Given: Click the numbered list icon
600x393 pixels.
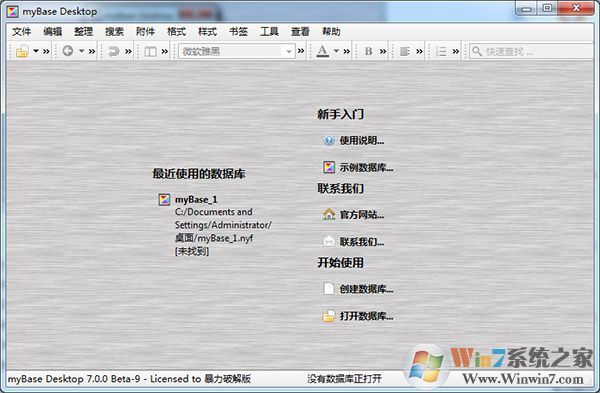Looking at the screenshot, I should 441,51.
